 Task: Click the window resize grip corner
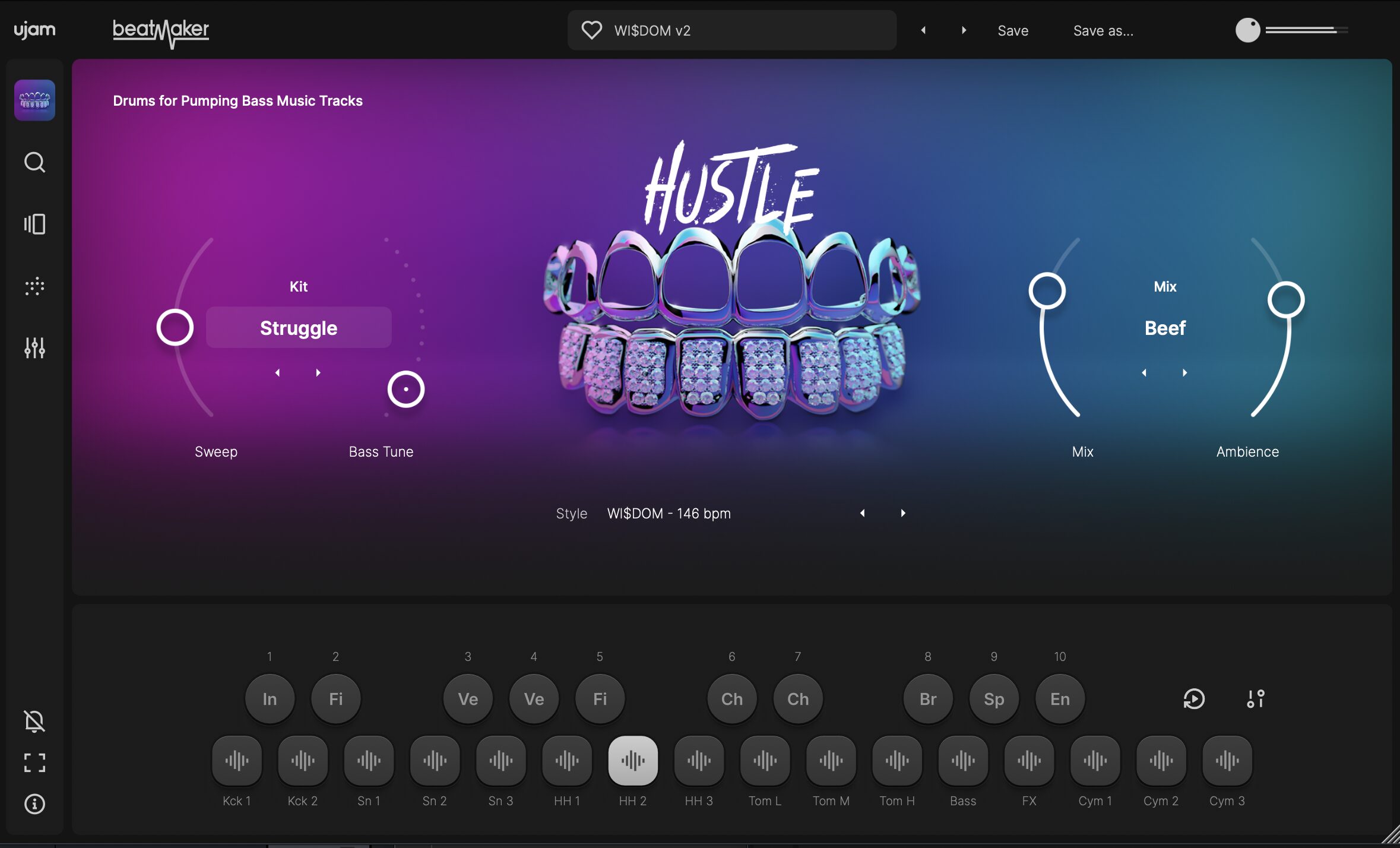[1391, 834]
